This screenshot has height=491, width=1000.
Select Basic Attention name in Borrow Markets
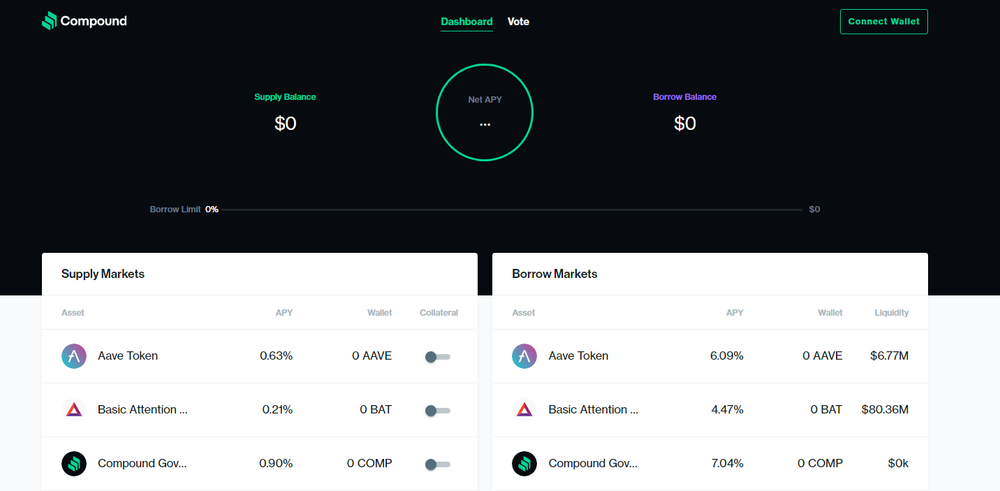[x=594, y=409]
